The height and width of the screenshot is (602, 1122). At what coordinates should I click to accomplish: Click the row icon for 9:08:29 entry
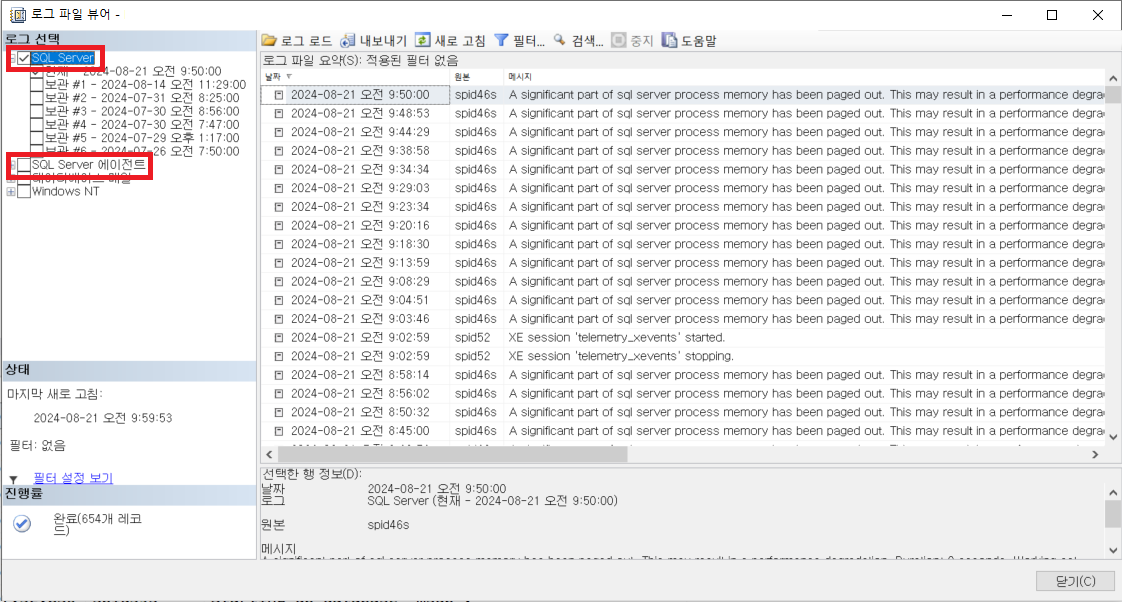pyautogui.click(x=279, y=281)
